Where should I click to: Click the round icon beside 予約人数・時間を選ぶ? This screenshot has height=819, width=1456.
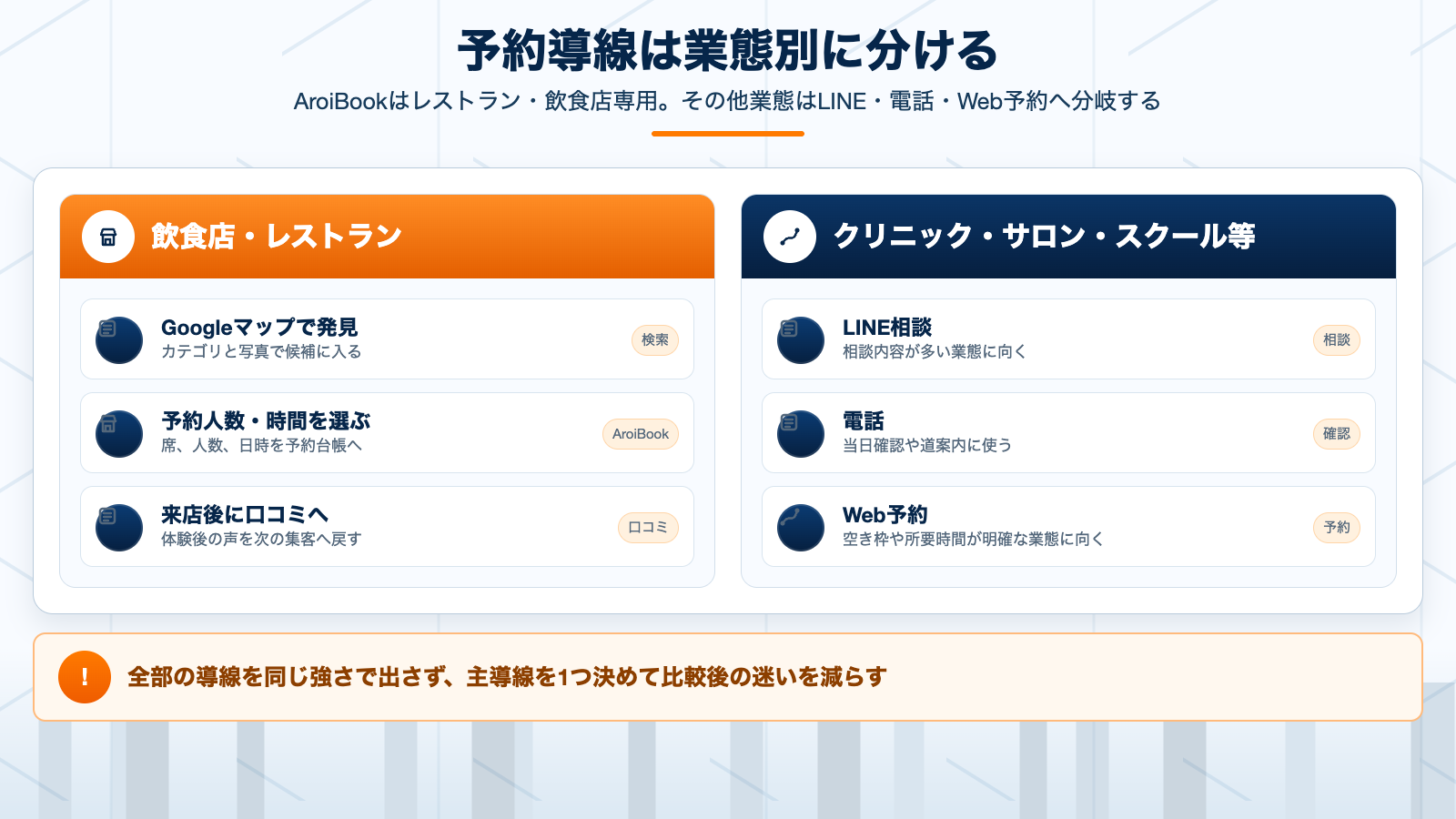coord(119,433)
